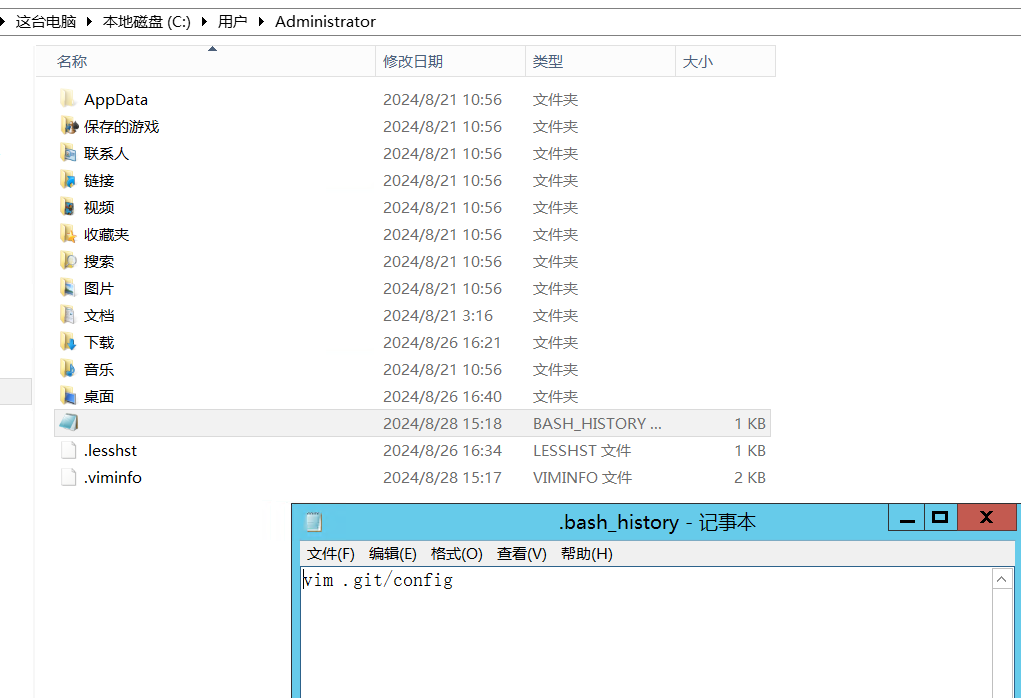Viewport: 1021px width, 698px height.
Task: Open the 文件(F) menu in Notepad
Action: 330,553
